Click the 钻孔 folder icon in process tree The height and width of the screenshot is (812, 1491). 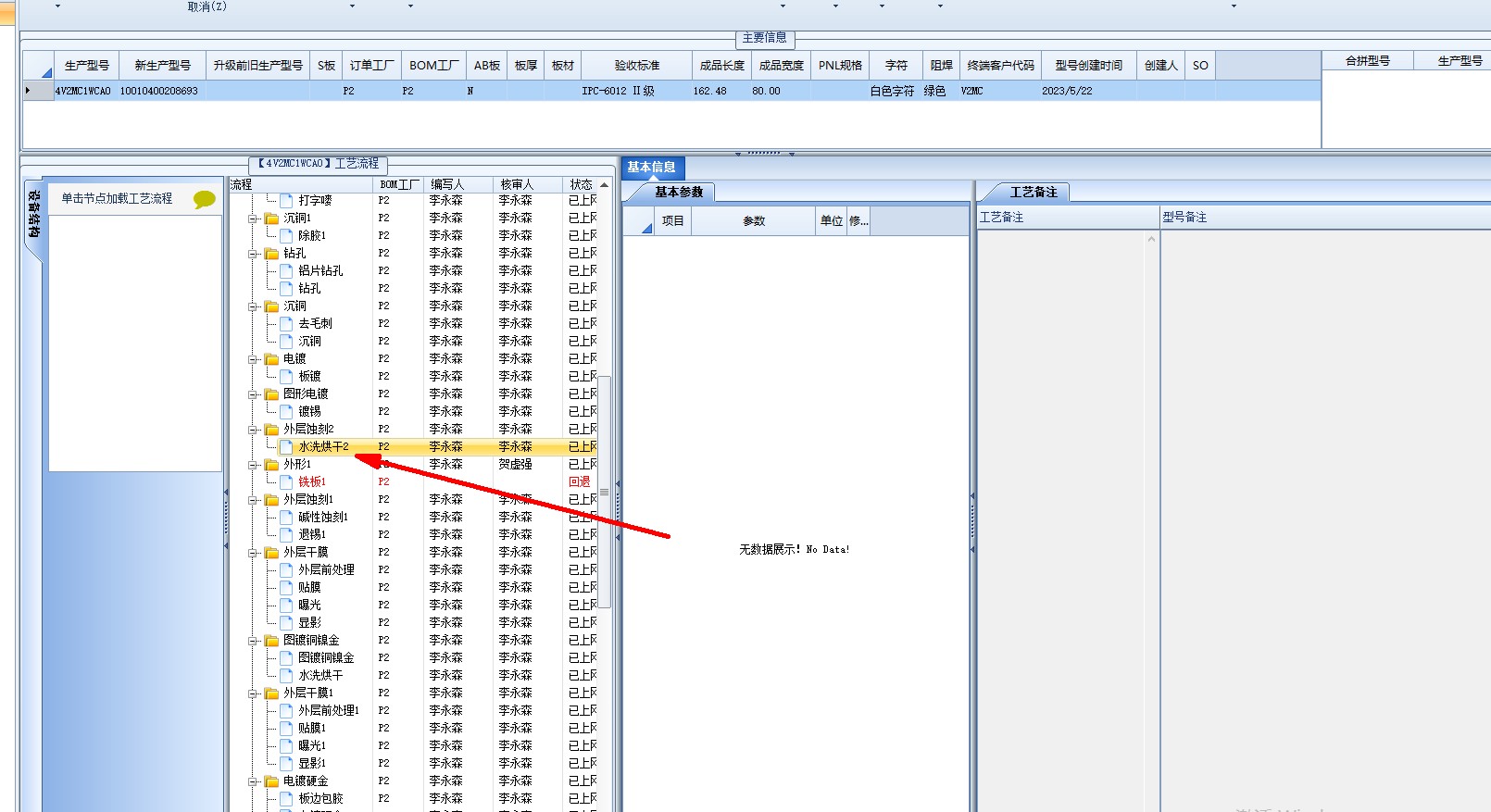(271, 254)
